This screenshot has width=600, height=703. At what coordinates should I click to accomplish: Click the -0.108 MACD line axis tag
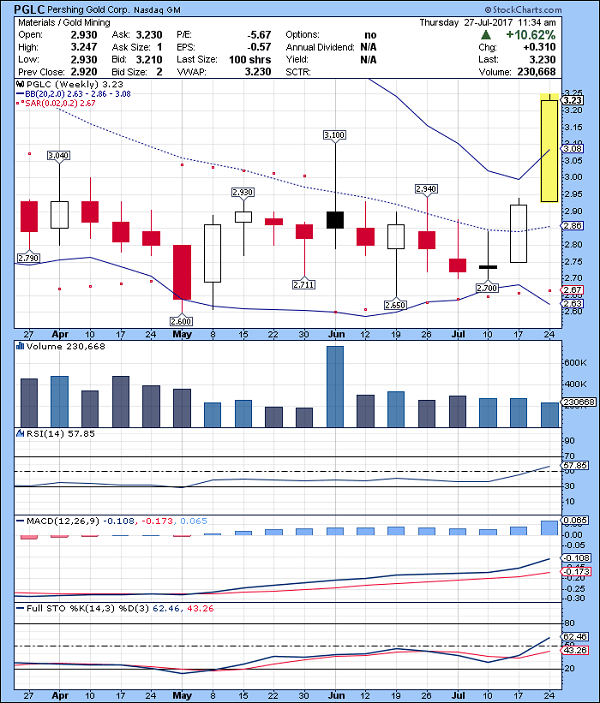[576, 558]
